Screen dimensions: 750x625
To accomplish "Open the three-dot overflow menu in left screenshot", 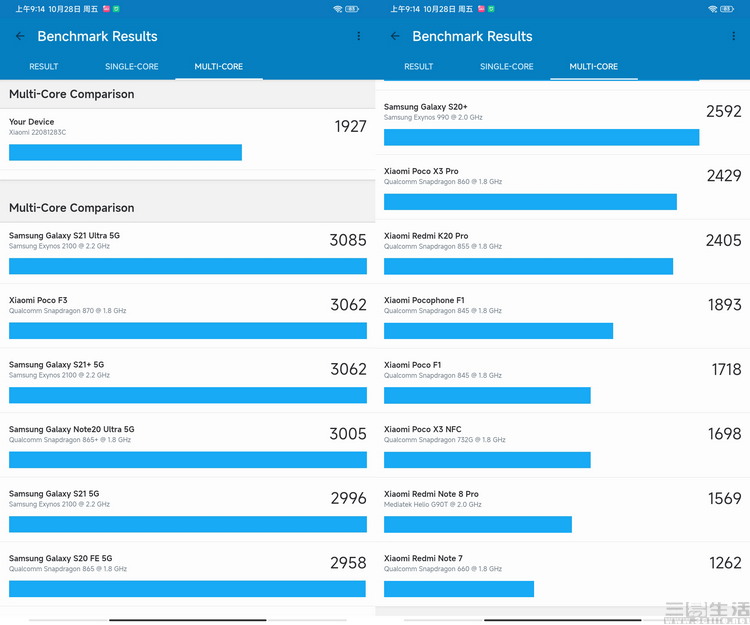I will [x=358, y=36].
